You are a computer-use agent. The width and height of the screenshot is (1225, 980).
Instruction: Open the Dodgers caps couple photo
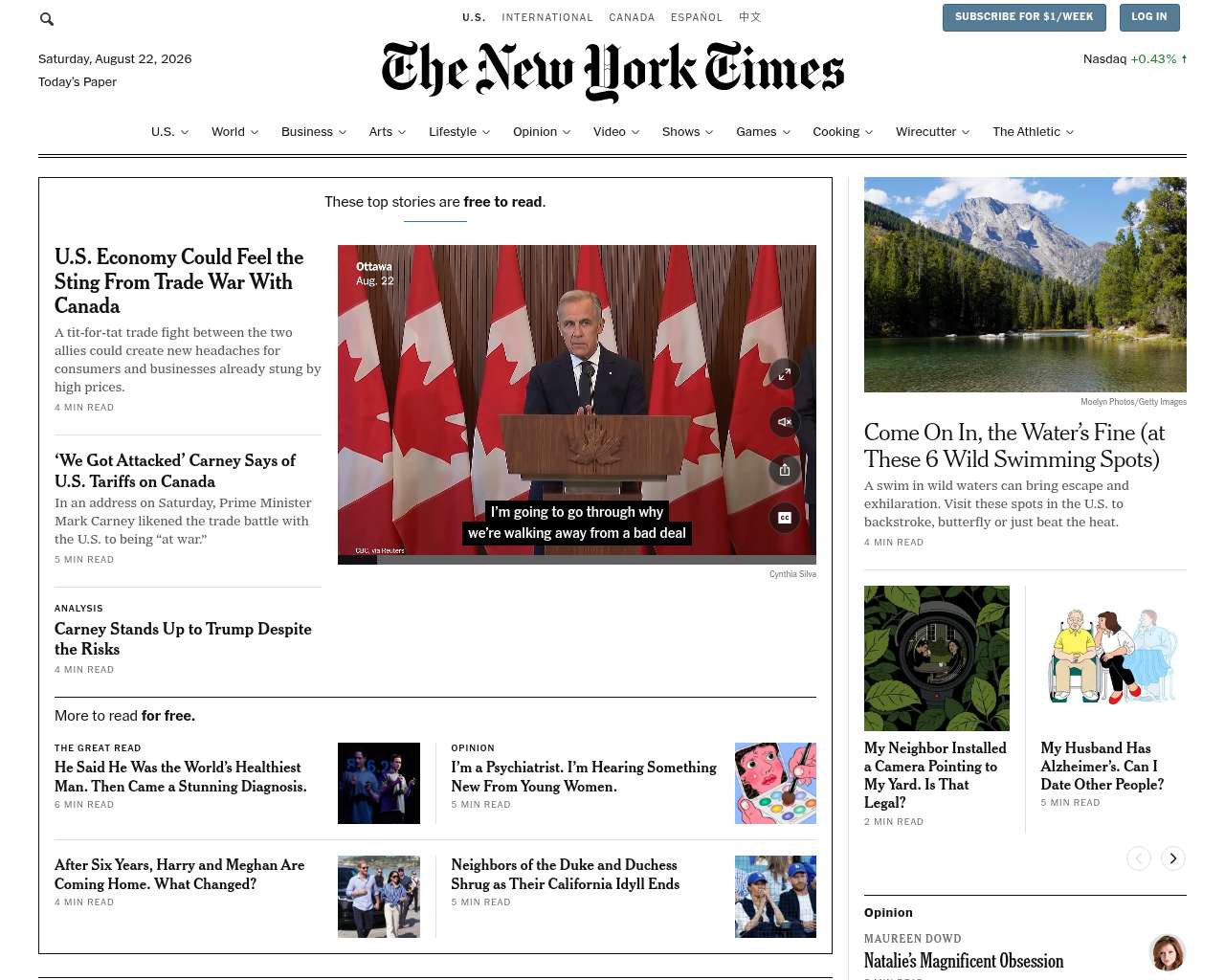[x=775, y=897]
